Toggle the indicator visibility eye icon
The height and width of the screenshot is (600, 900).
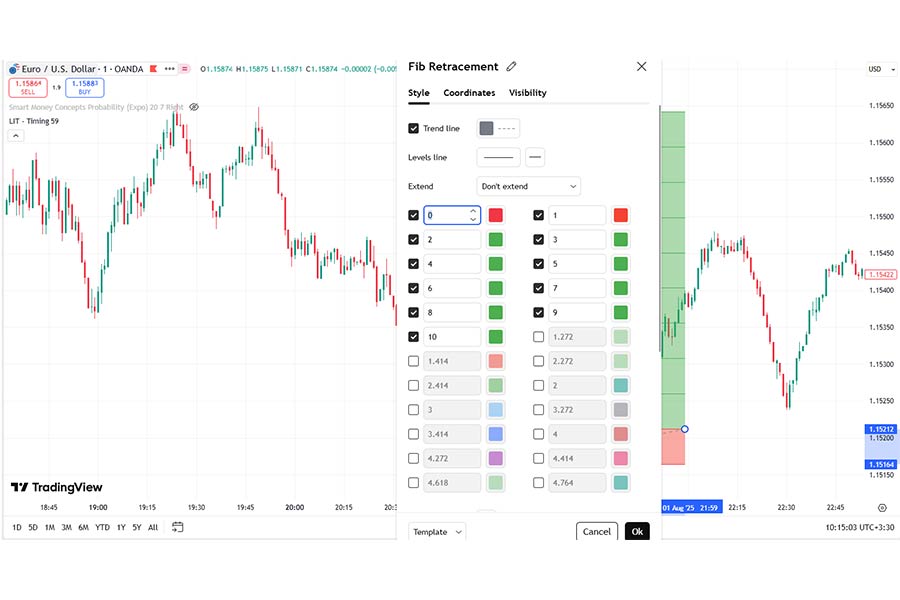click(x=194, y=107)
